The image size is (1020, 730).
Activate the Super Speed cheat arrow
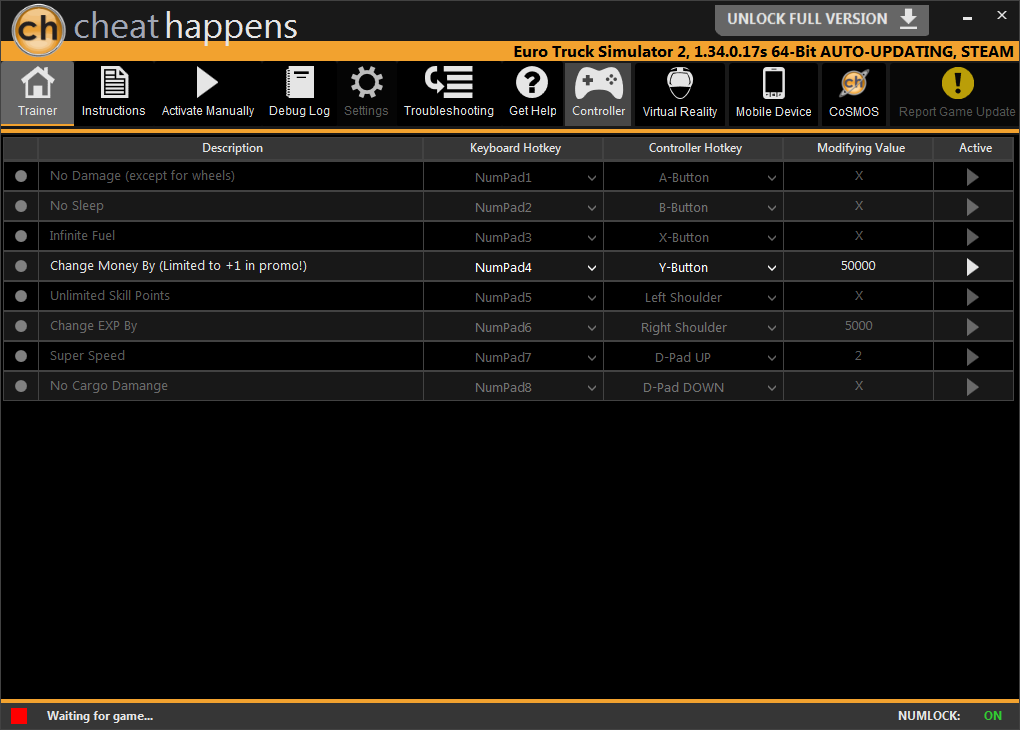(x=973, y=357)
